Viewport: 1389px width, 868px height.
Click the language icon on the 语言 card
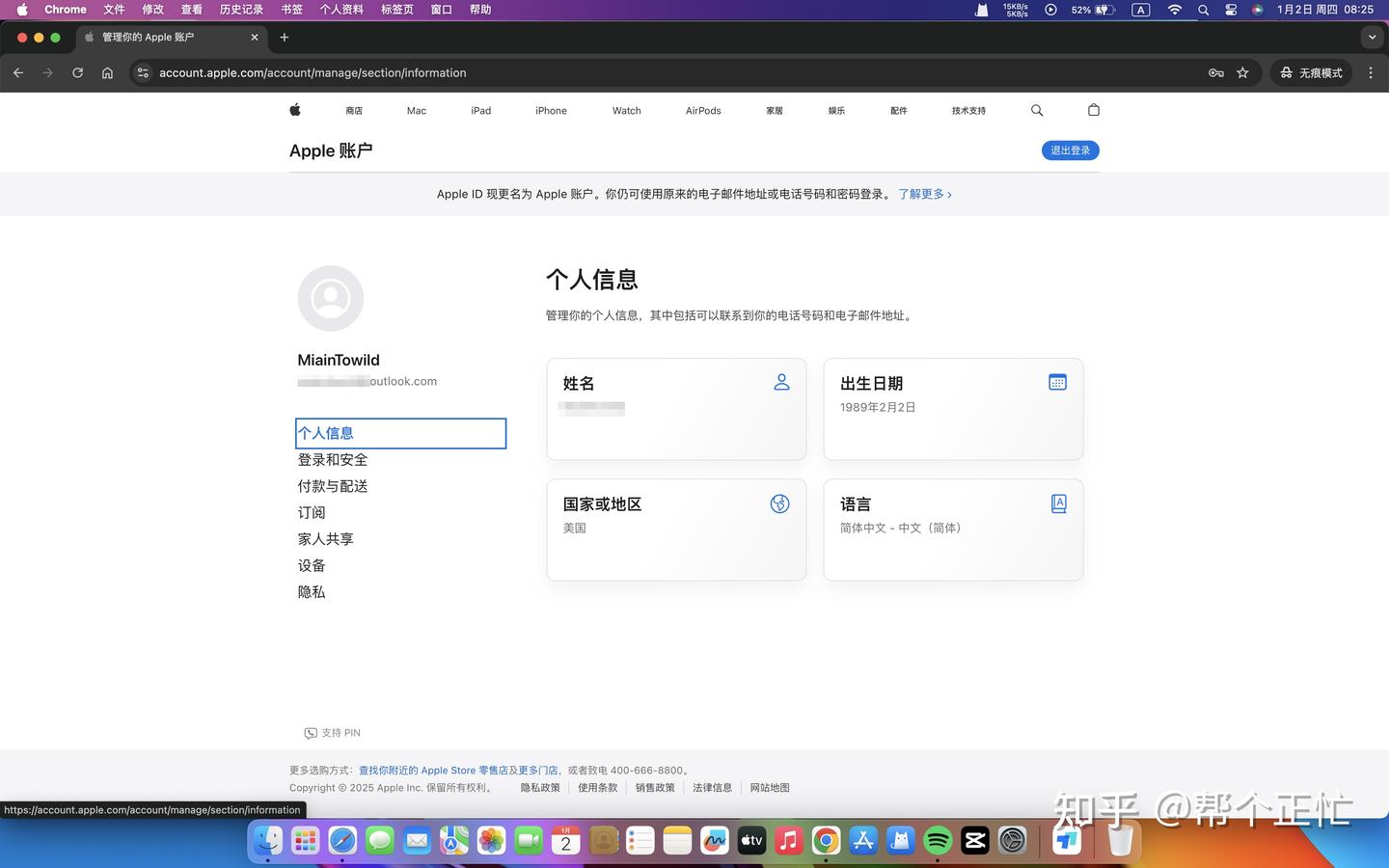tap(1059, 502)
